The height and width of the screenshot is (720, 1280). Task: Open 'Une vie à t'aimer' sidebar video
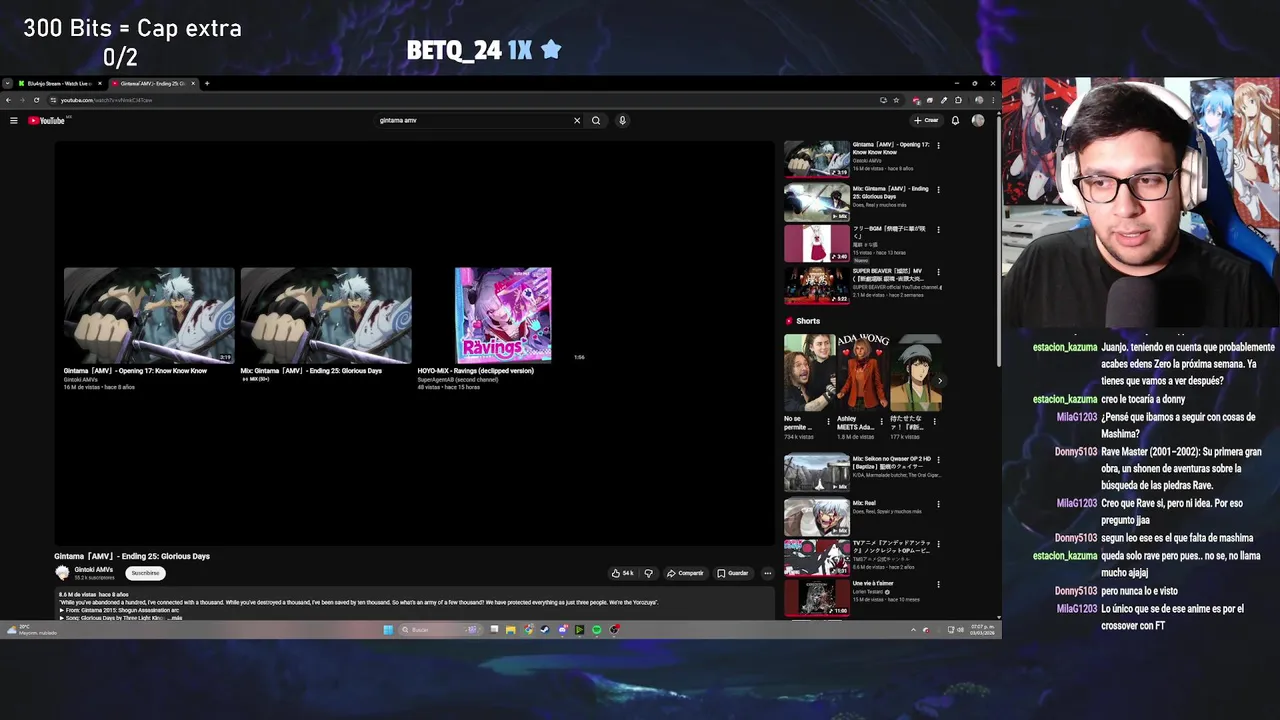(817, 597)
